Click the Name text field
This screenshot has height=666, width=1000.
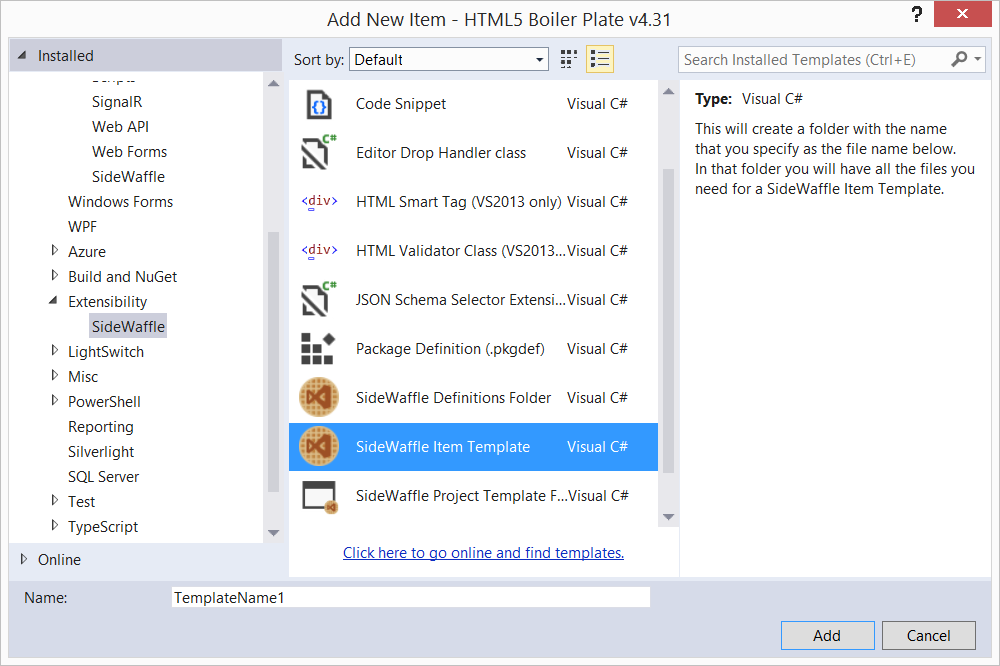(x=411, y=597)
